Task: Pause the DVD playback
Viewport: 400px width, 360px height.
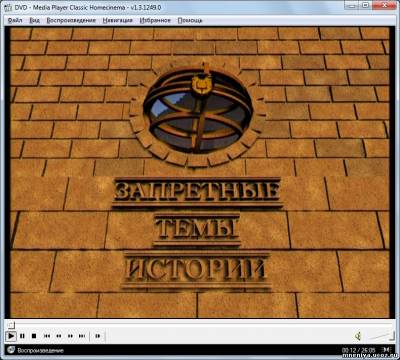Action: point(22,336)
